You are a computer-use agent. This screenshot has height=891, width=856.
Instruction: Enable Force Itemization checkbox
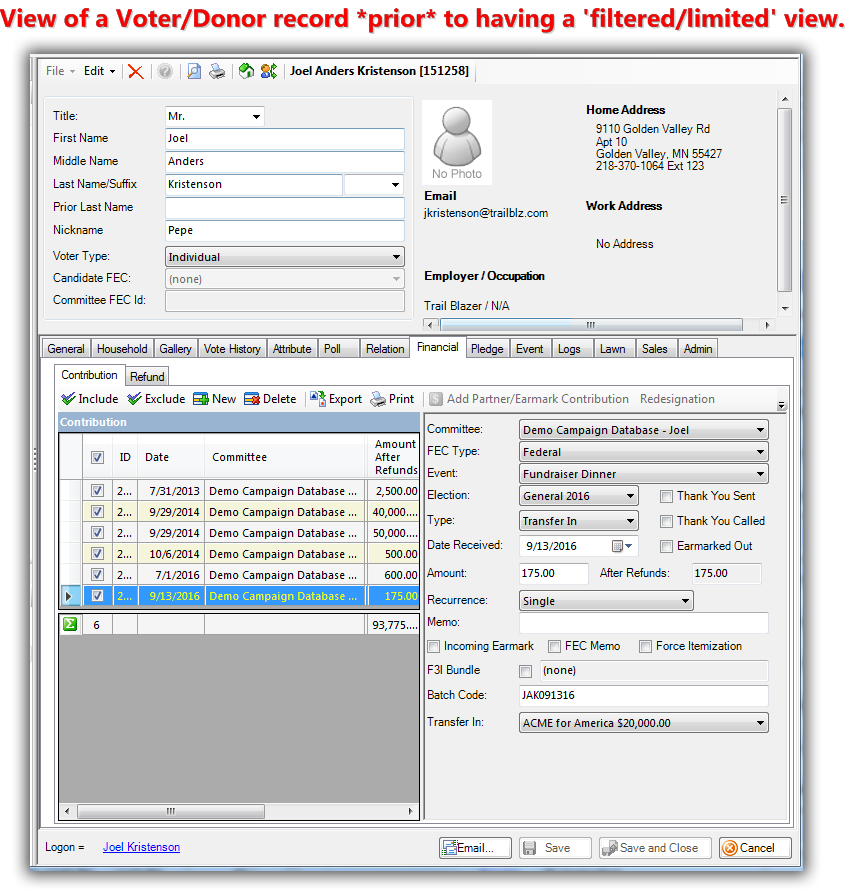click(x=645, y=647)
